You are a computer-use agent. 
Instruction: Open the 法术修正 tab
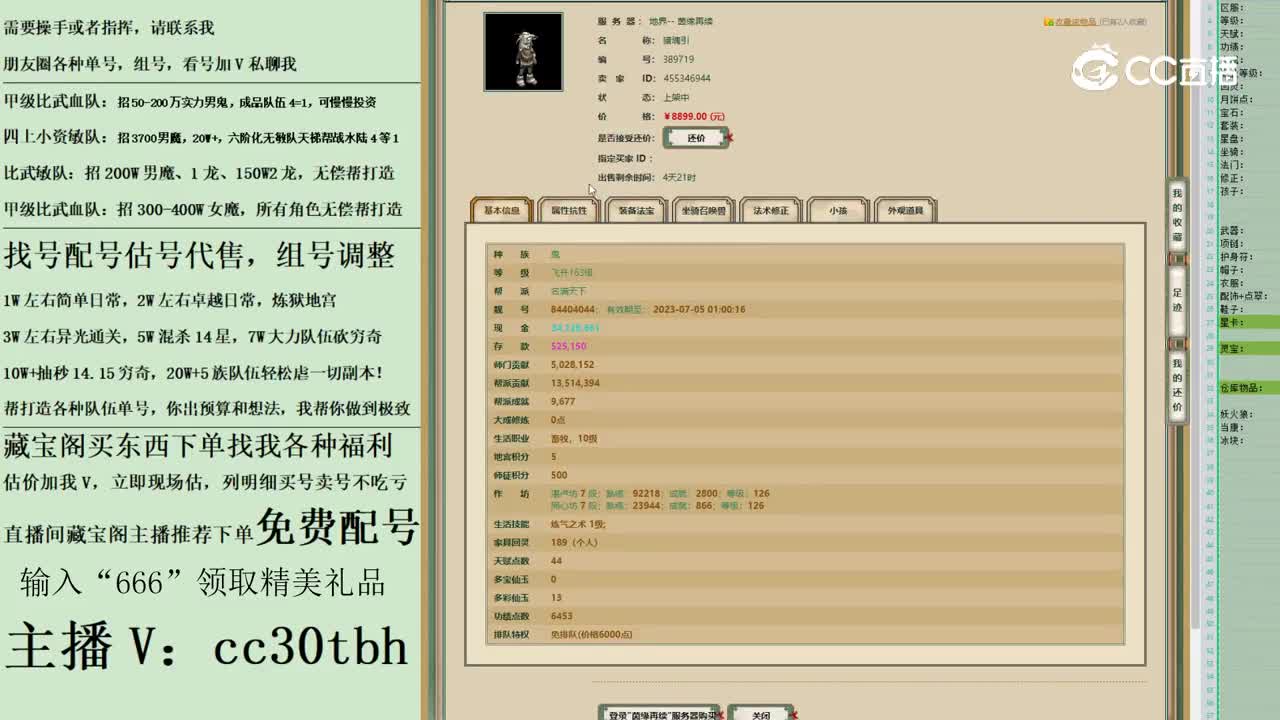pyautogui.click(x=770, y=210)
